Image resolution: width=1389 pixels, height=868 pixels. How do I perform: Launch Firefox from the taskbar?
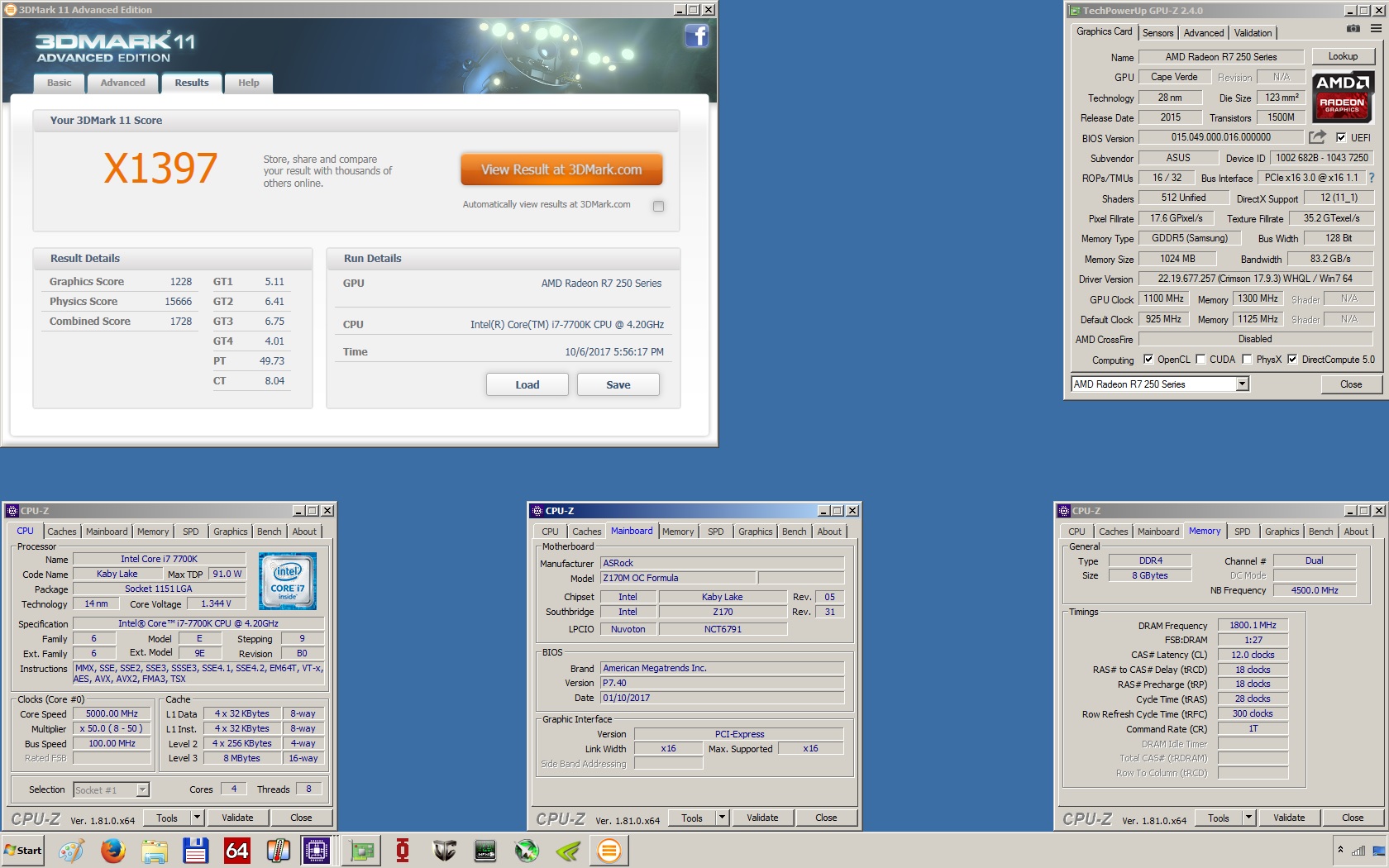click(112, 851)
